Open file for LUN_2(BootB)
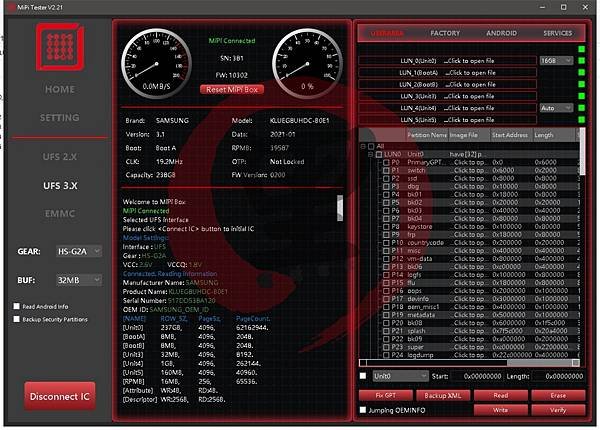The height and width of the screenshot is (430, 600). [447, 85]
